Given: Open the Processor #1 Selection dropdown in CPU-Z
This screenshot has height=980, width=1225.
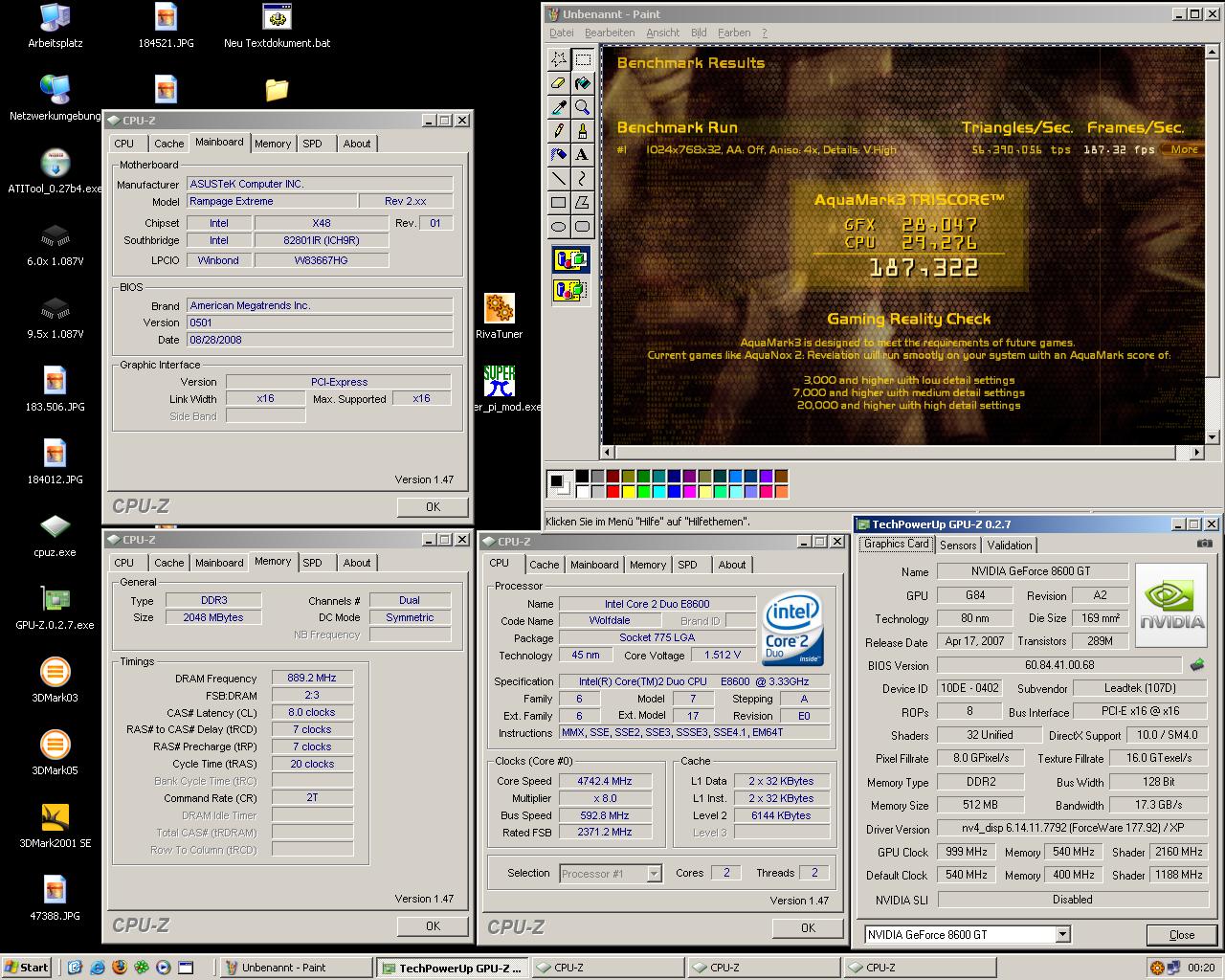Looking at the screenshot, I should tap(654, 873).
